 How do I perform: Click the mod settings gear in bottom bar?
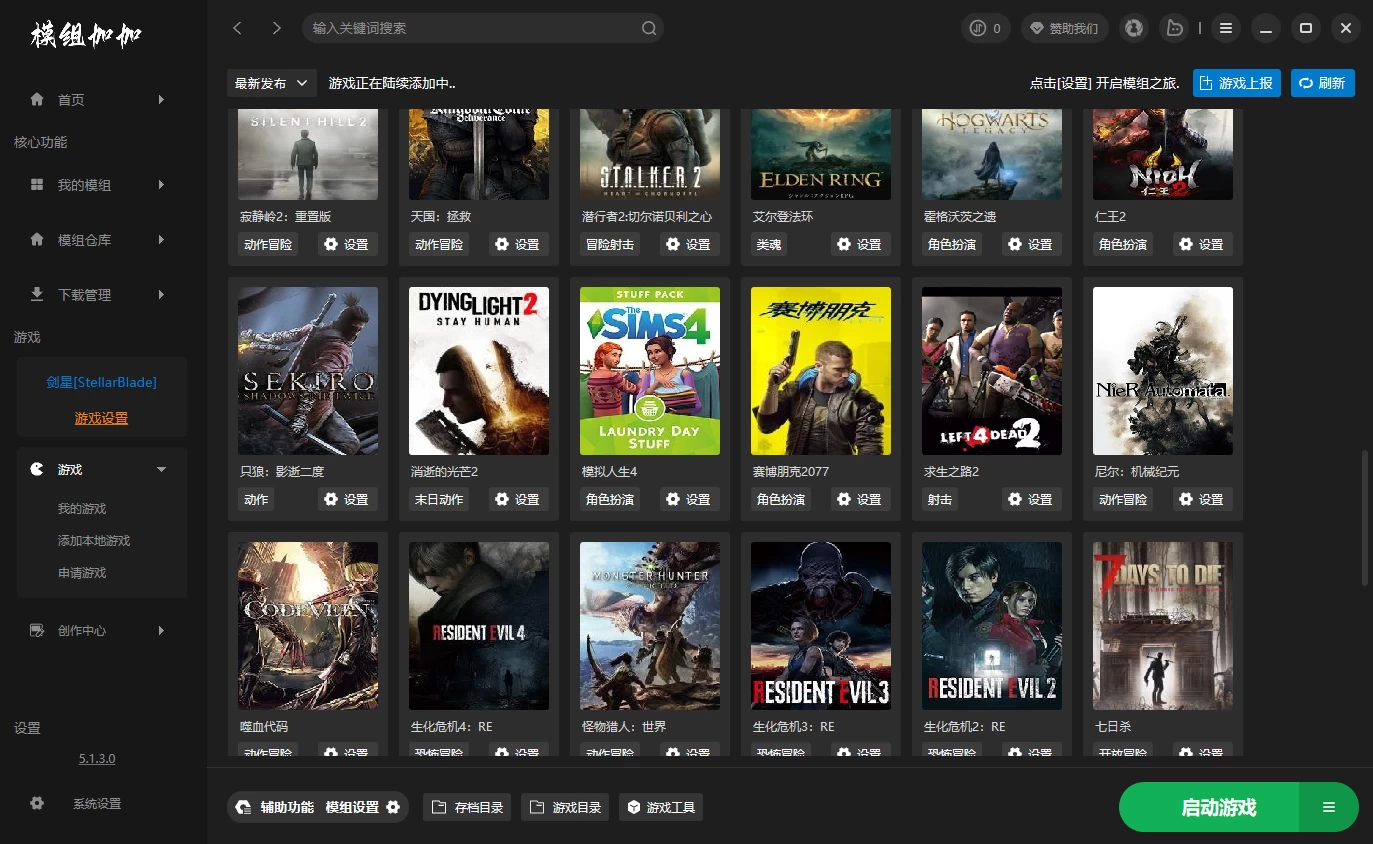[393, 807]
